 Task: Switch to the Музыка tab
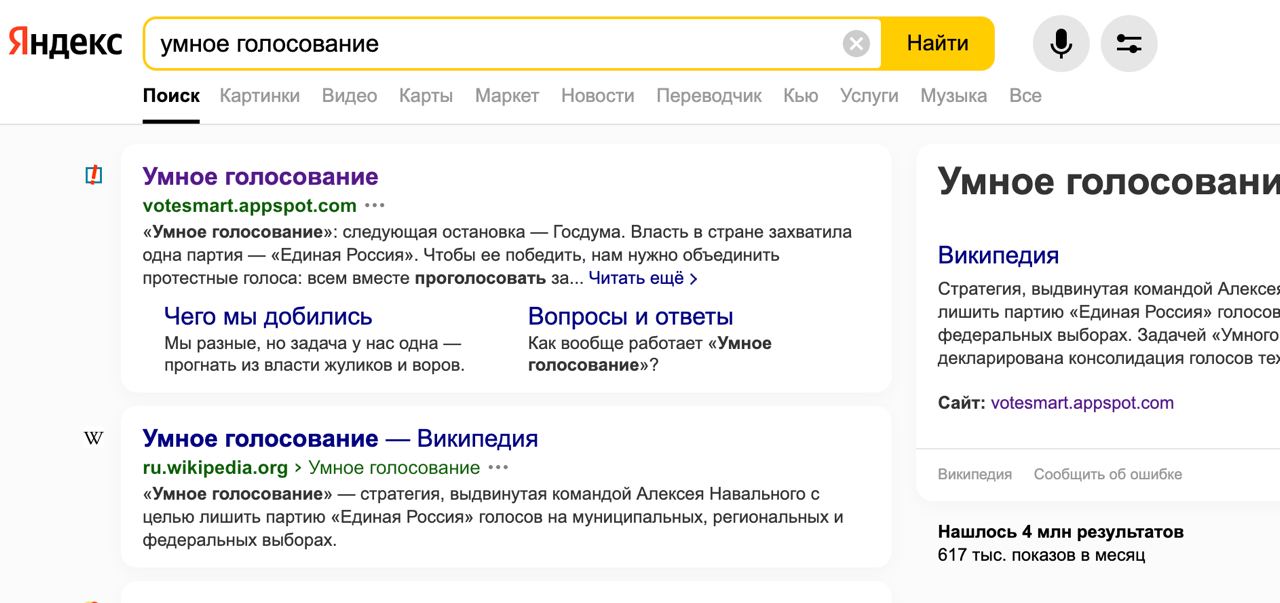[x=954, y=96]
